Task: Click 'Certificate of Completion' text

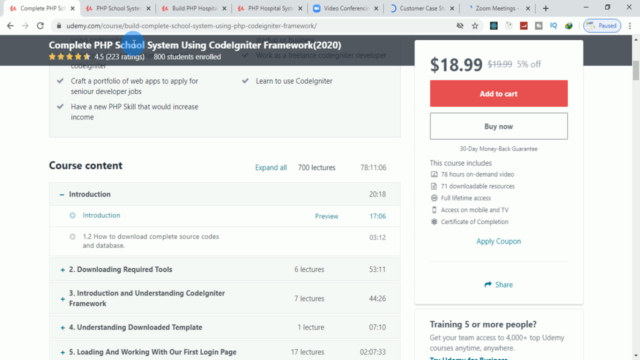Action: pos(474,222)
